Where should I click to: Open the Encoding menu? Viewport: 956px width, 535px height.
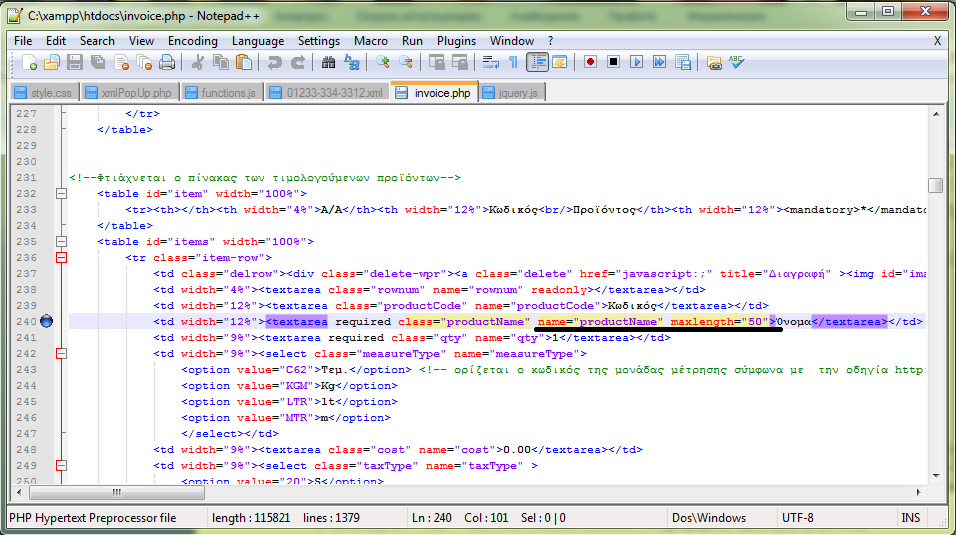tap(193, 41)
